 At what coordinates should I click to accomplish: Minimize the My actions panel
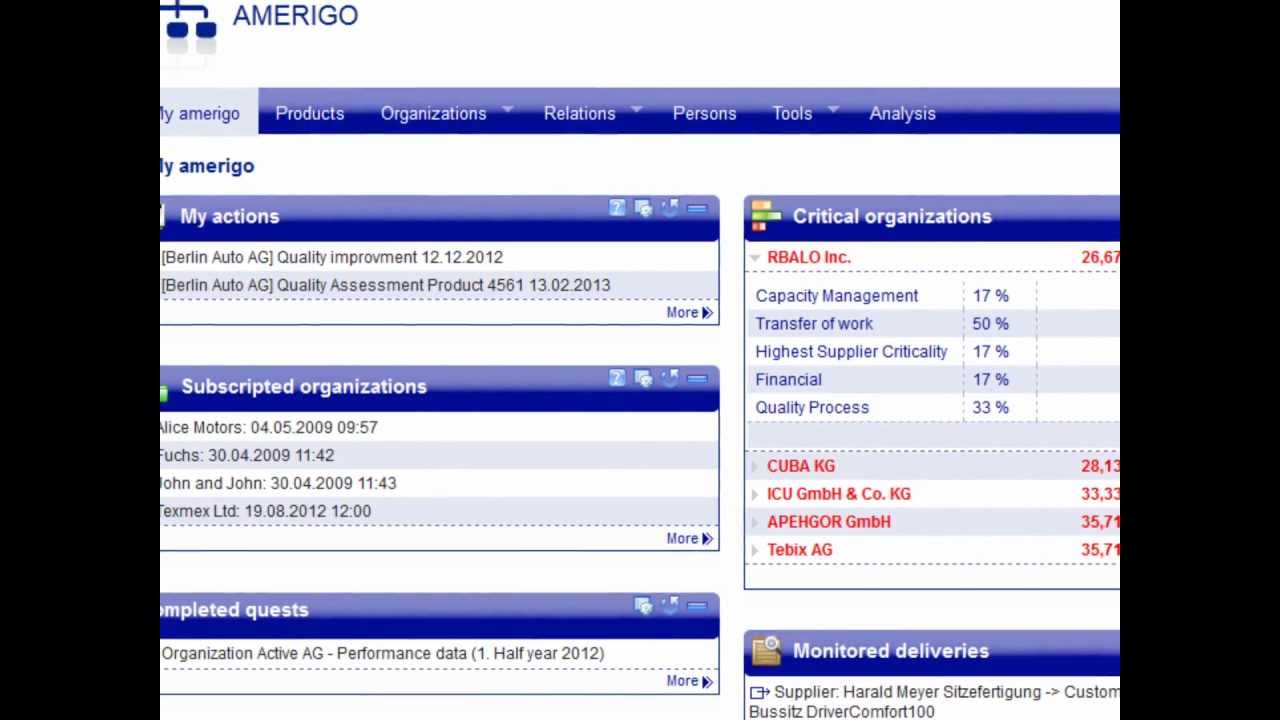point(697,209)
